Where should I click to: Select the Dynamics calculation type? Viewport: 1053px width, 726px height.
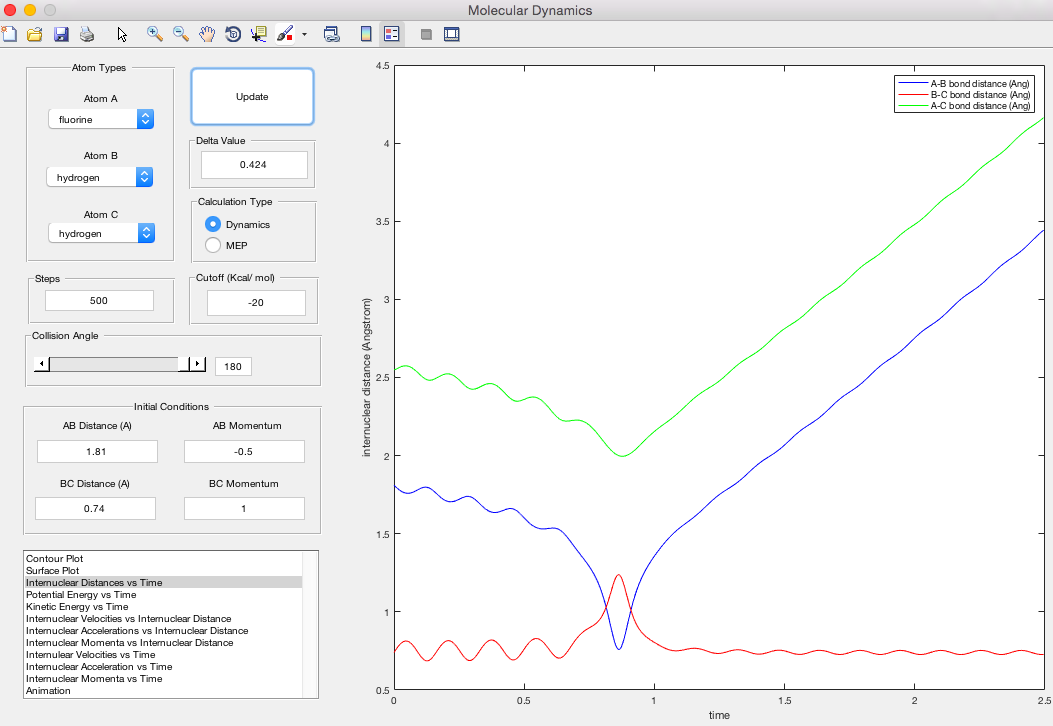coord(213,225)
